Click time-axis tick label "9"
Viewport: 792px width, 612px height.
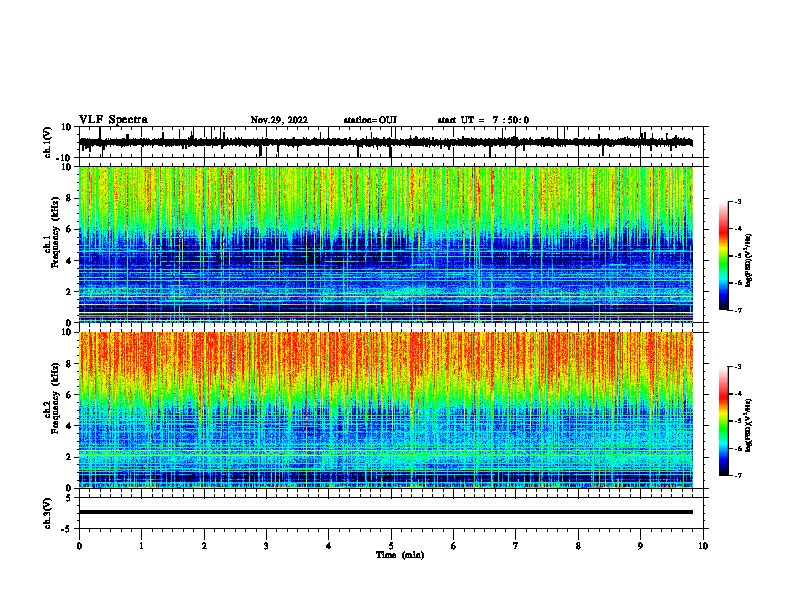coord(640,546)
